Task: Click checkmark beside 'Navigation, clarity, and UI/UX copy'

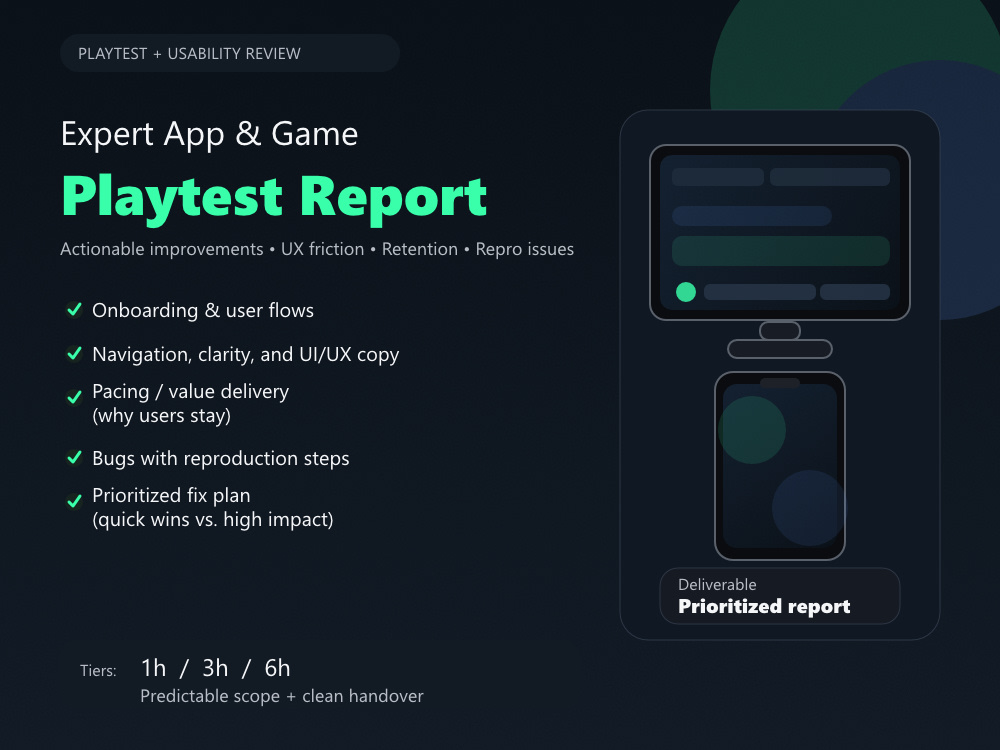Action: tap(75, 353)
